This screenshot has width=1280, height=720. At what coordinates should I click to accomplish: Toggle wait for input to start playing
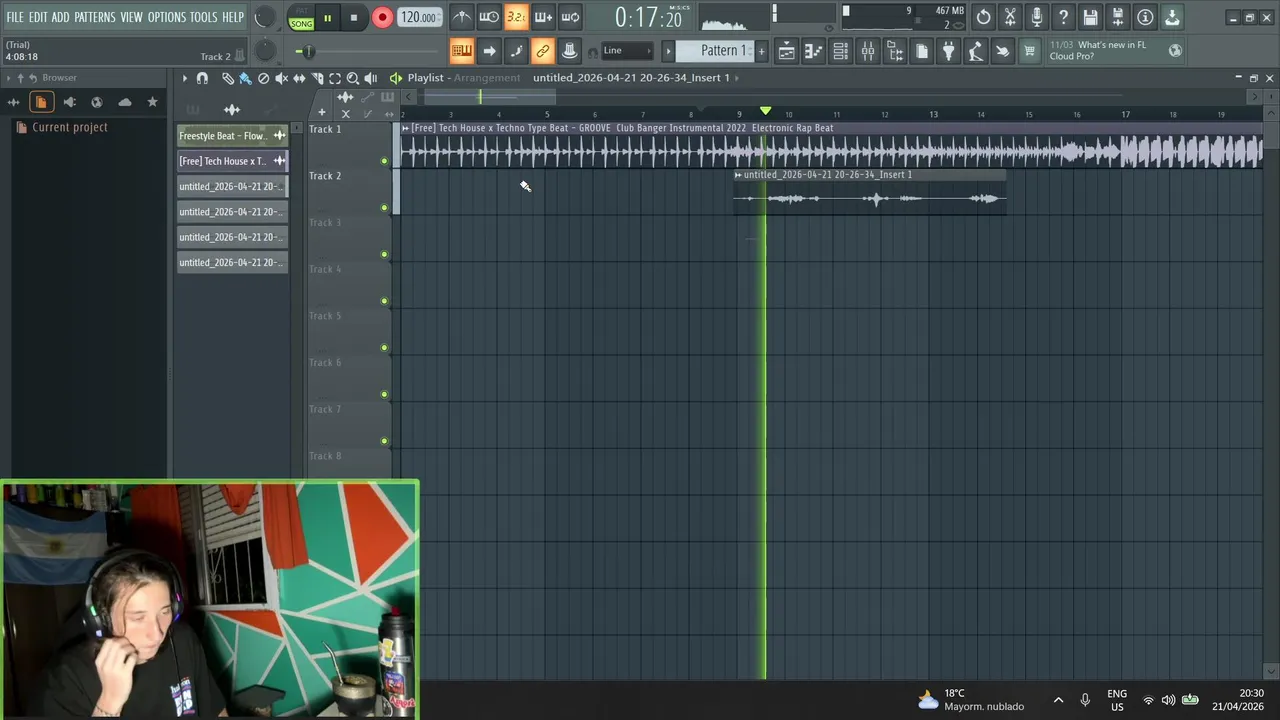pos(489,17)
